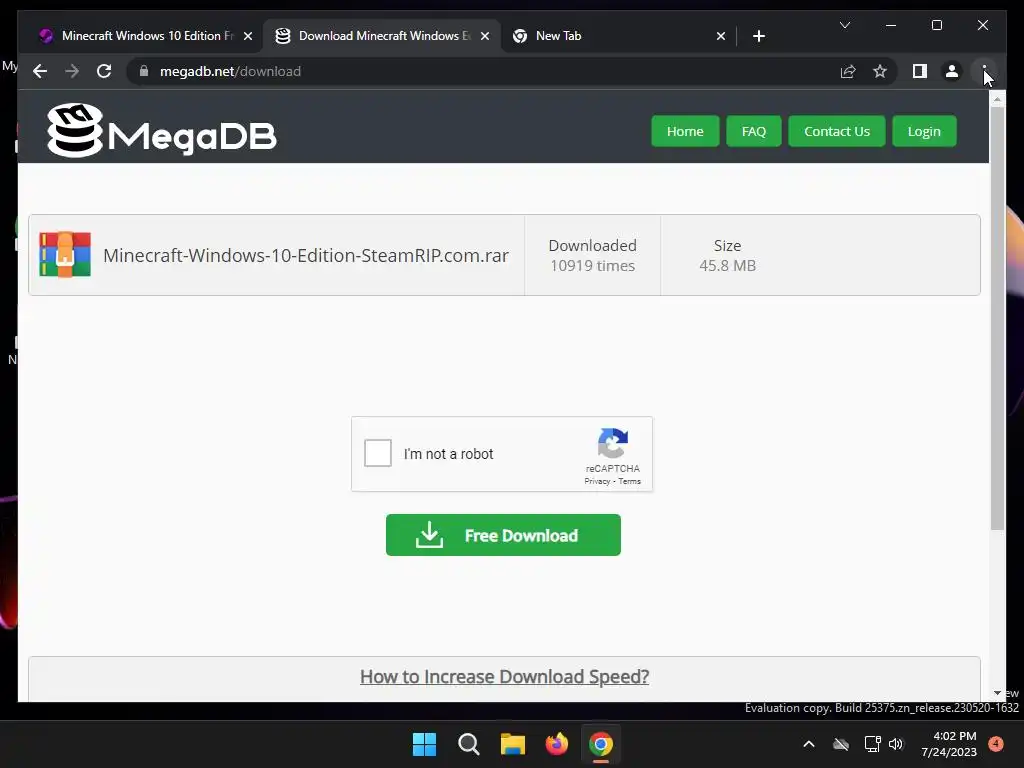The width and height of the screenshot is (1024, 768).
Task: Close the Download Minecraft Windows tab
Action: pos(485,36)
